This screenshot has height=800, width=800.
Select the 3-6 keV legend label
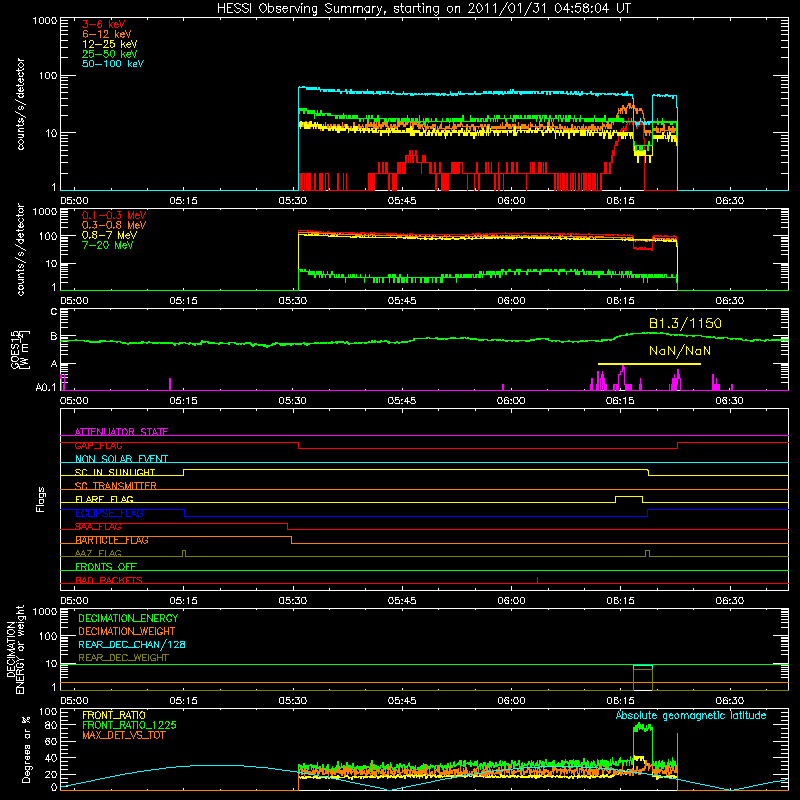pyautogui.click(x=104, y=24)
